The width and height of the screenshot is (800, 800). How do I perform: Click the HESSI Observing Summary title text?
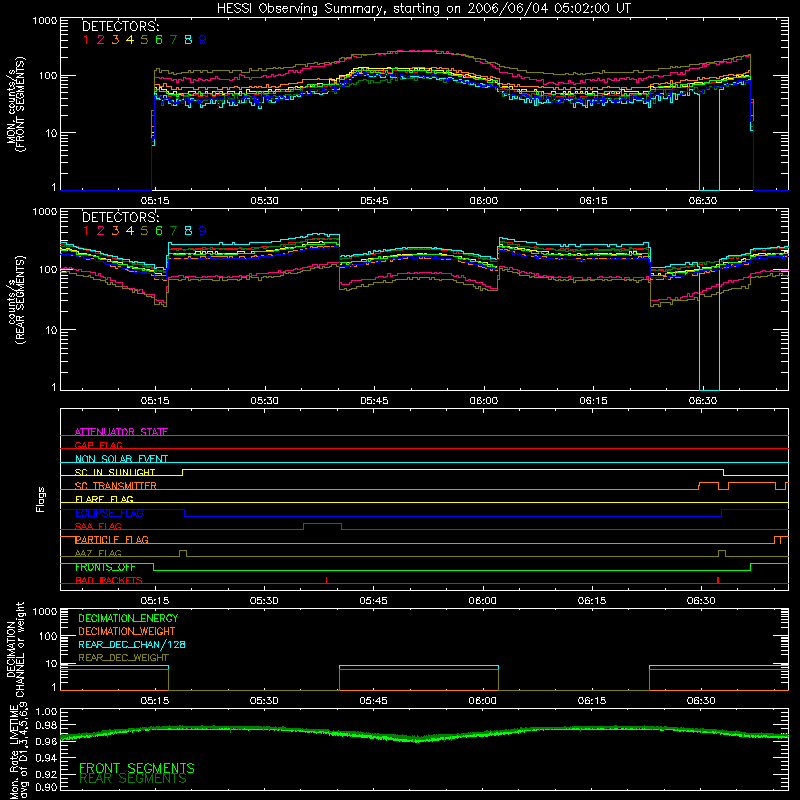pyautogui.click(x=424, y=9)
